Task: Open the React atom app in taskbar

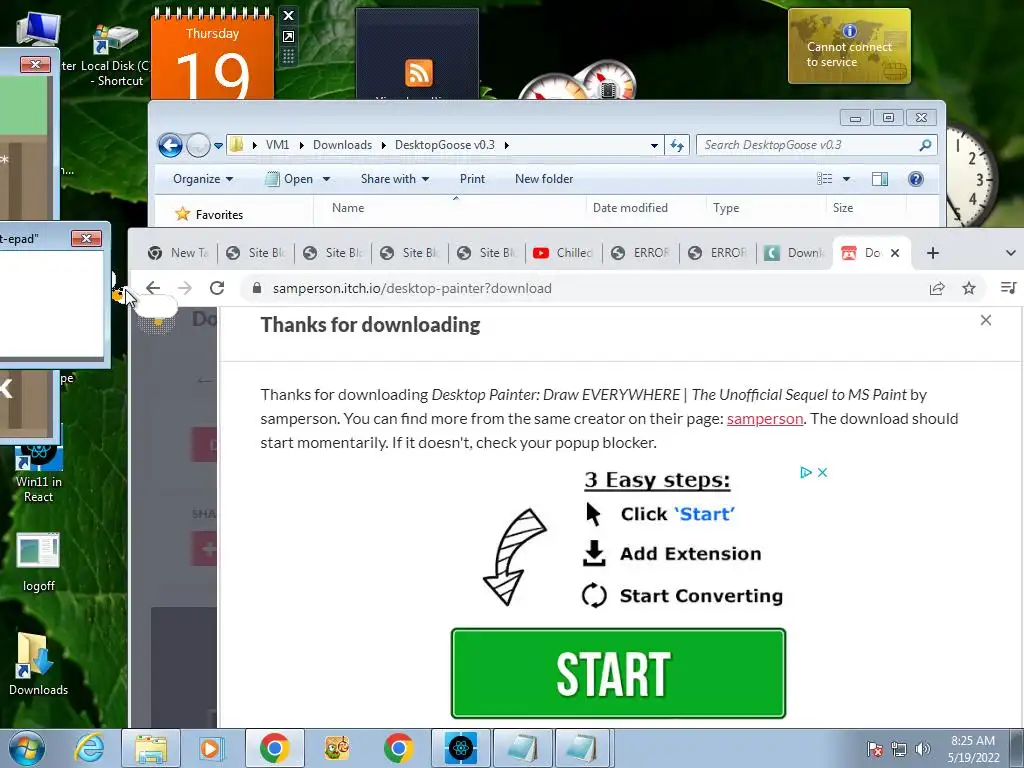Action: pyautogui.click(x=461, y=748)
